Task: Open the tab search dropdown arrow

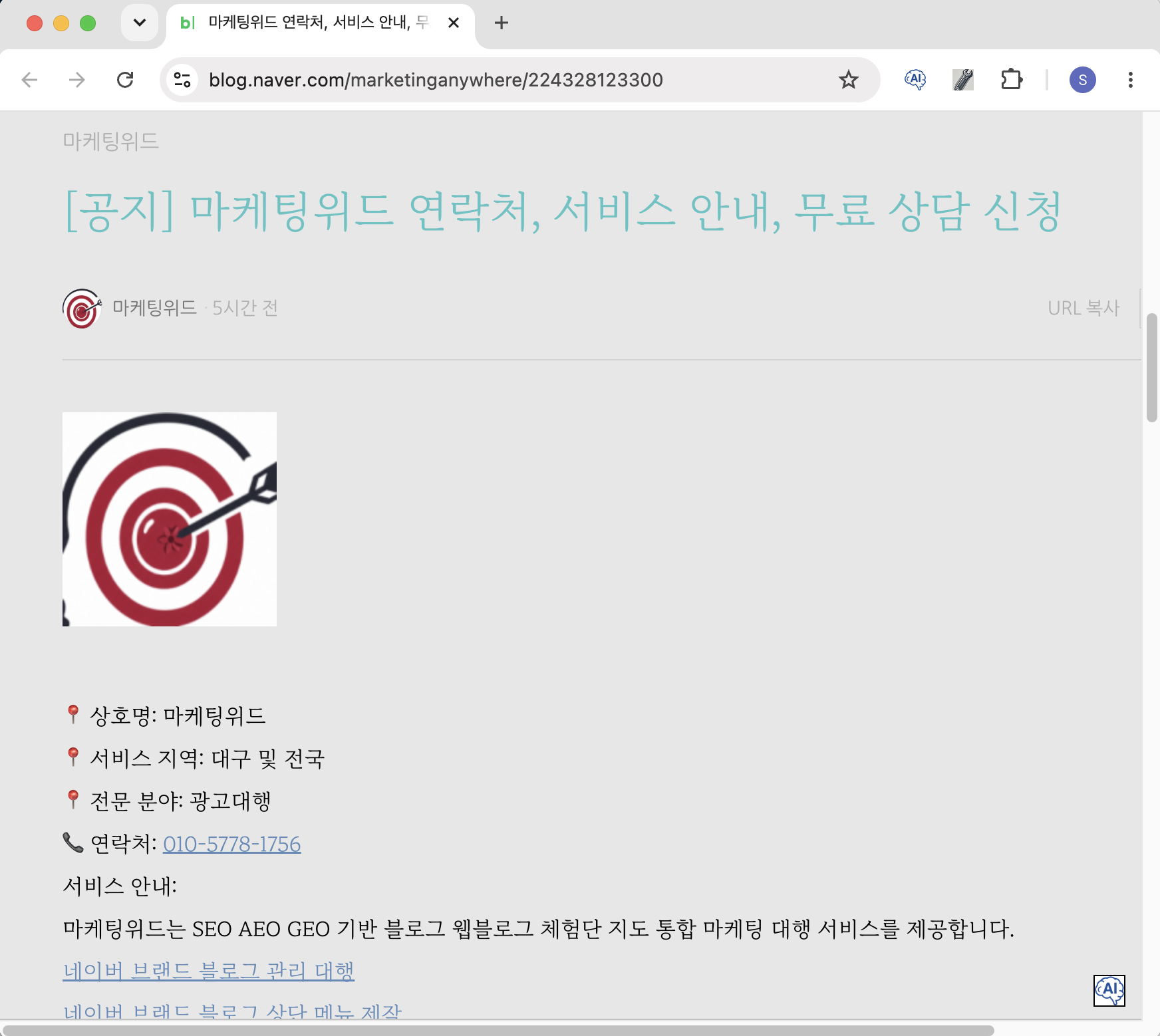Action: click(x=140, y=23)
